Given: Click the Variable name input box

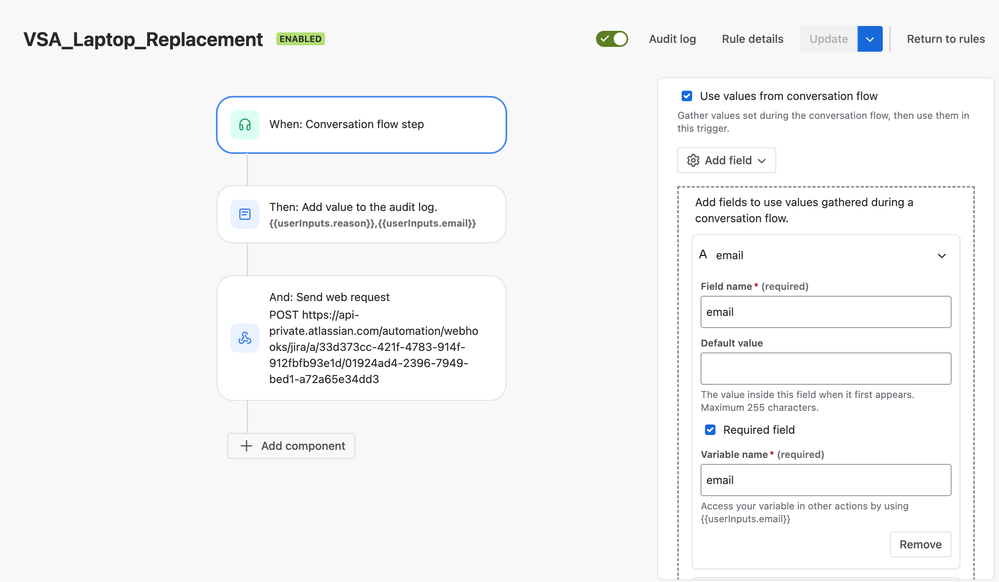Looking at the screenshot, I should pos(826,480).
